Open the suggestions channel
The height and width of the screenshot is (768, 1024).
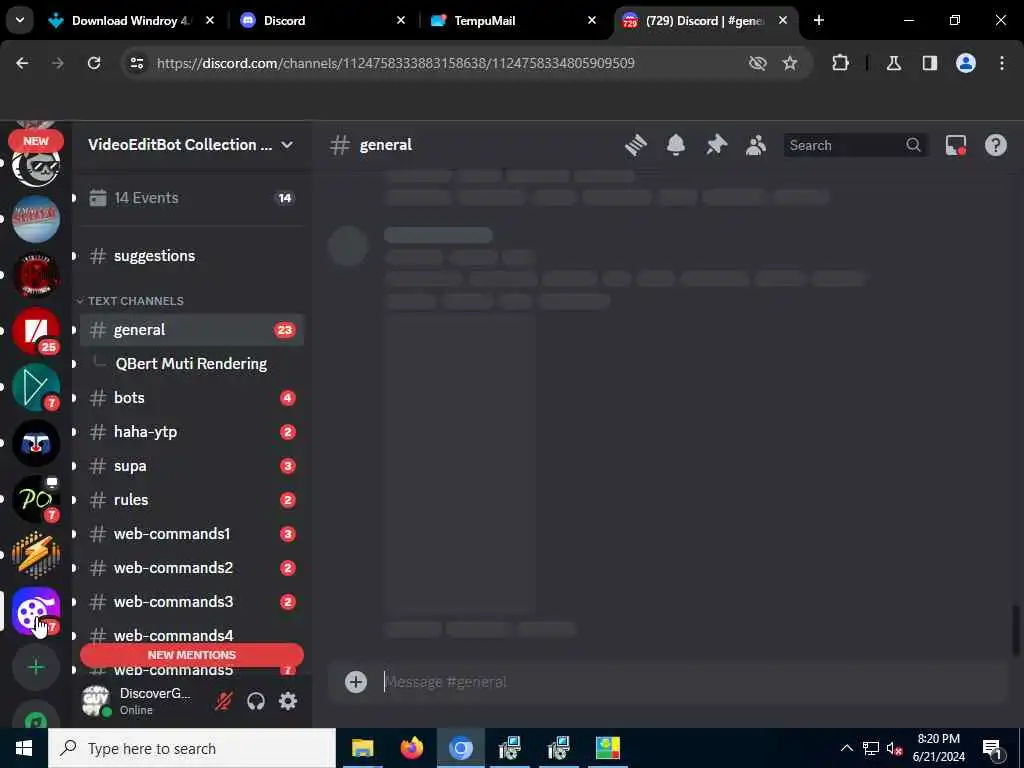pyautogui.click(x=191, y=256)
